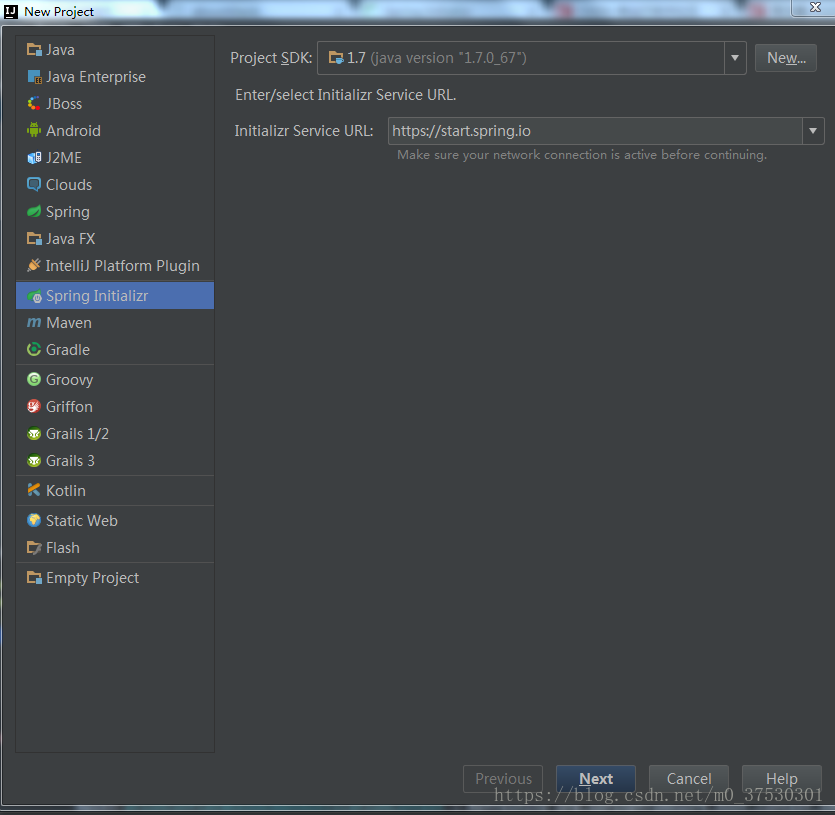Screen dimensions: 835x815
Task: Click the Grails 3 icon
Action: 34,461
